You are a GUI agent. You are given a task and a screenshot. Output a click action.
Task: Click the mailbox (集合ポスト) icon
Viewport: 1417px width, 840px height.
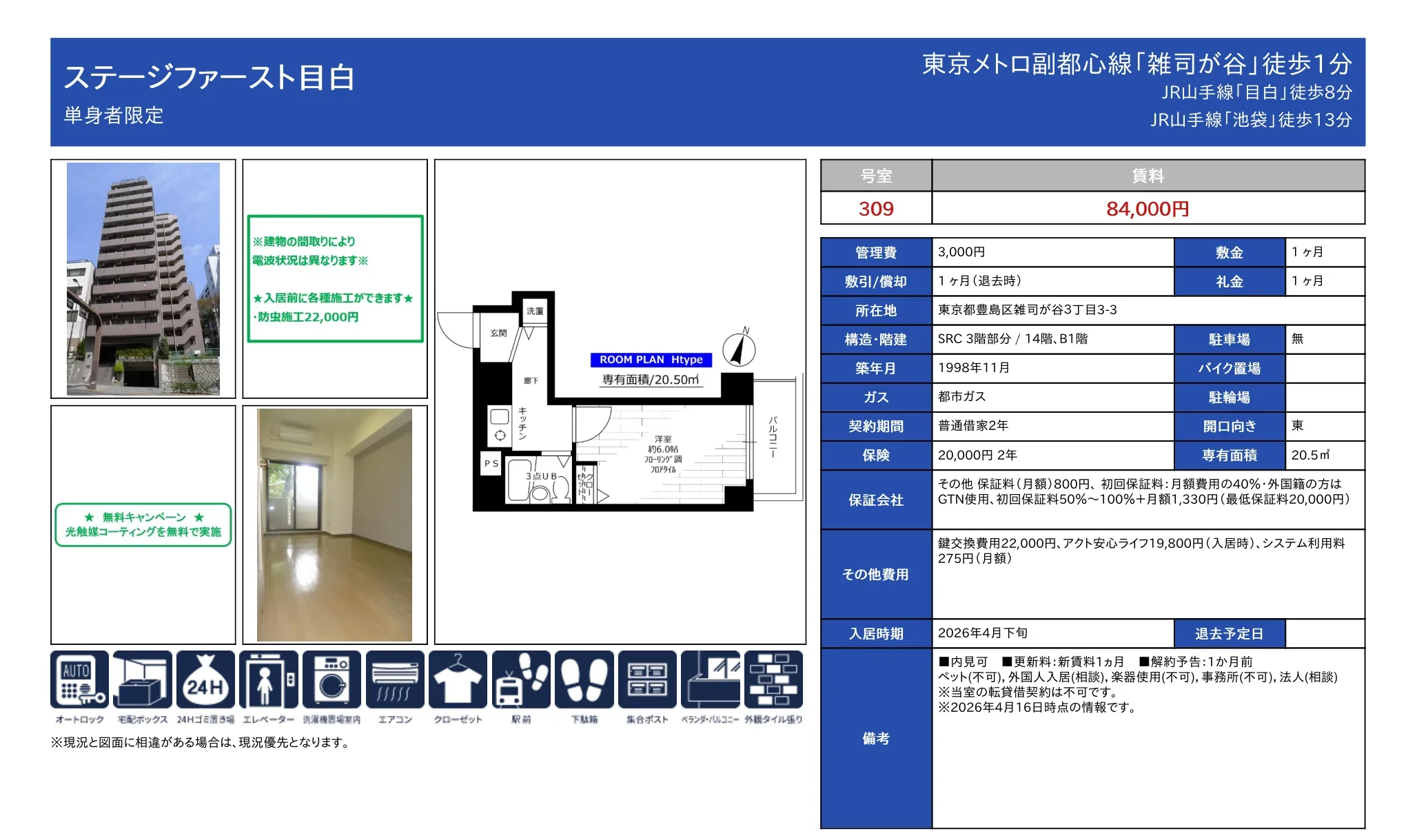(x=647, y=680)
